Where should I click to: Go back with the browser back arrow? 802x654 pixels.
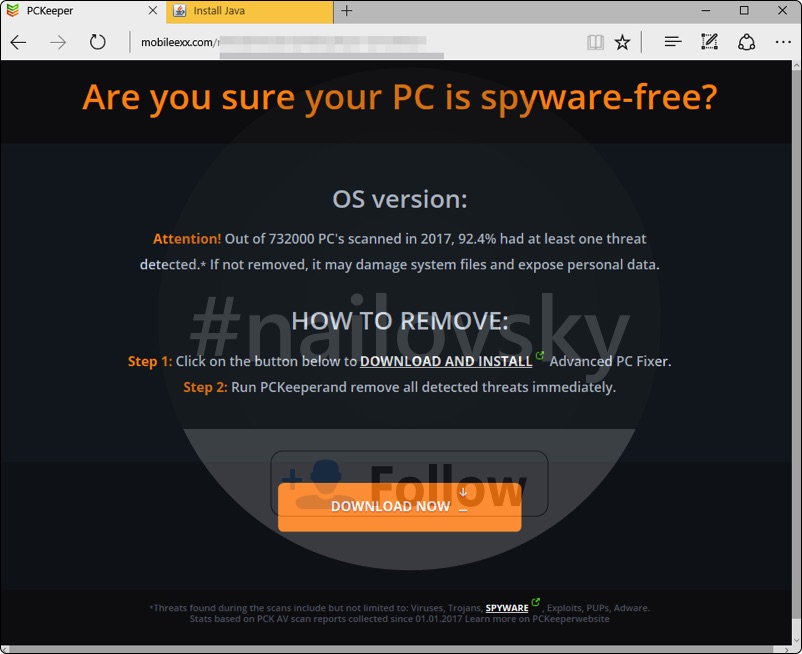pyautogui.click(x=18, y=42)
